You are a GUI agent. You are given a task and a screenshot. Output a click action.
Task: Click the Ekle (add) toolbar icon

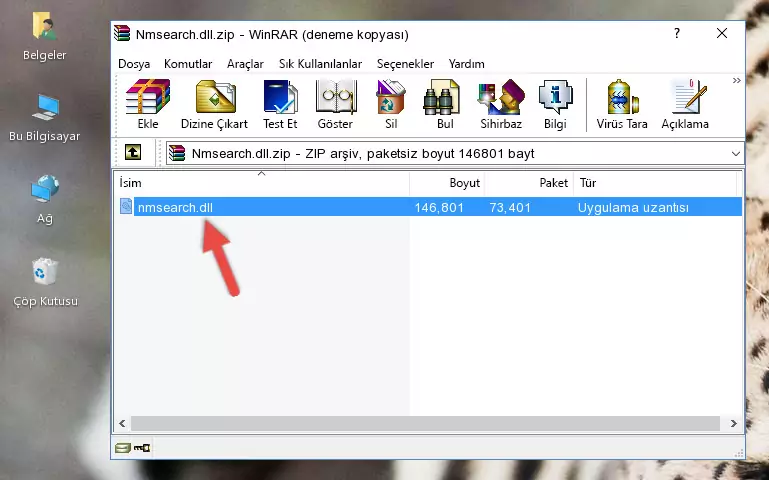148,97
